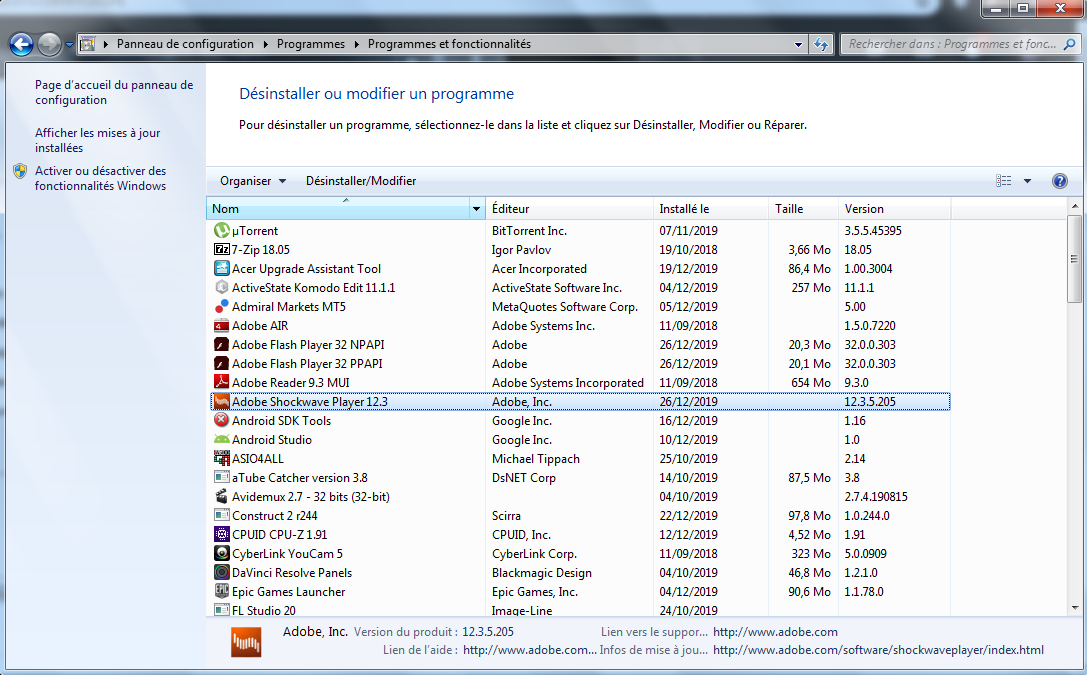The image size is (1087, 675).
Task: Click the change view icon in the toolbar
Action: (1003, 181)
